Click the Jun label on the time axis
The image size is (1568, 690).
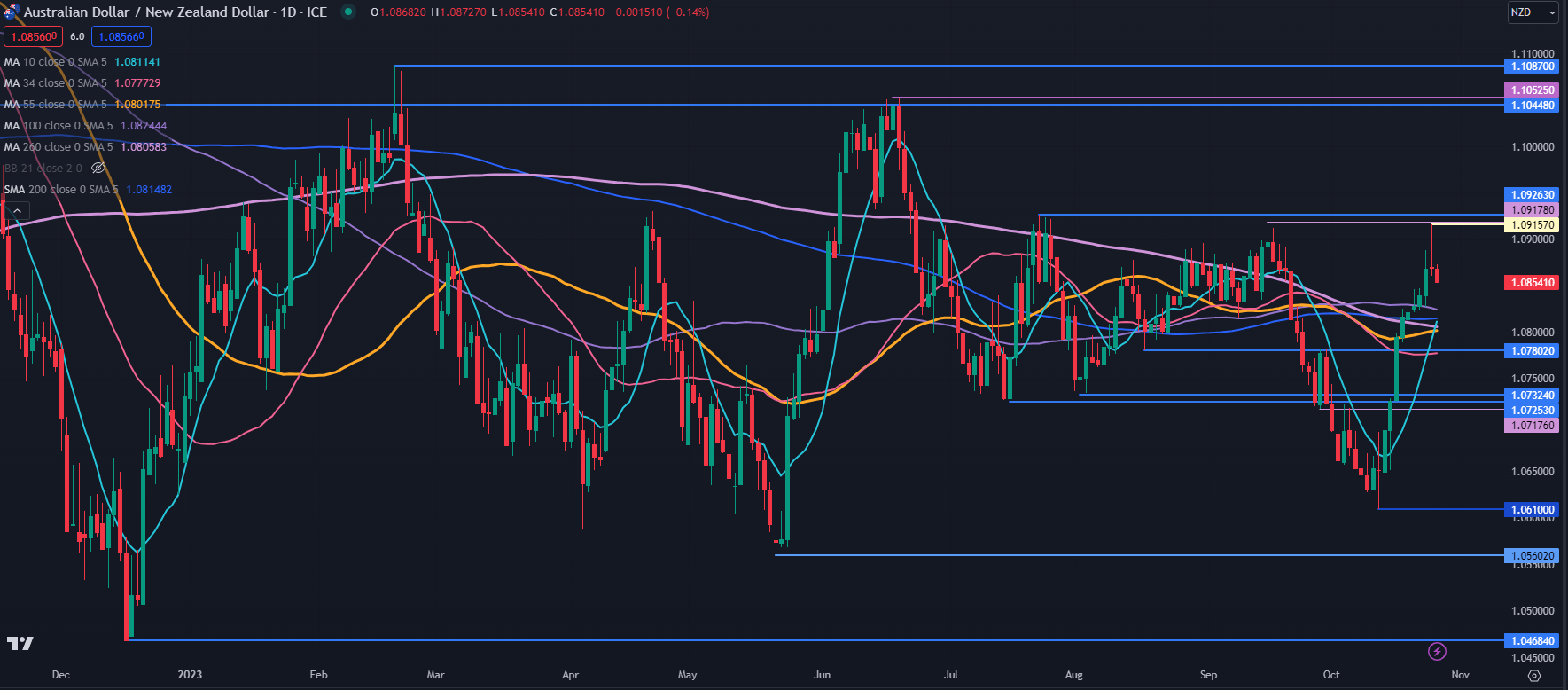click(823, 675)
